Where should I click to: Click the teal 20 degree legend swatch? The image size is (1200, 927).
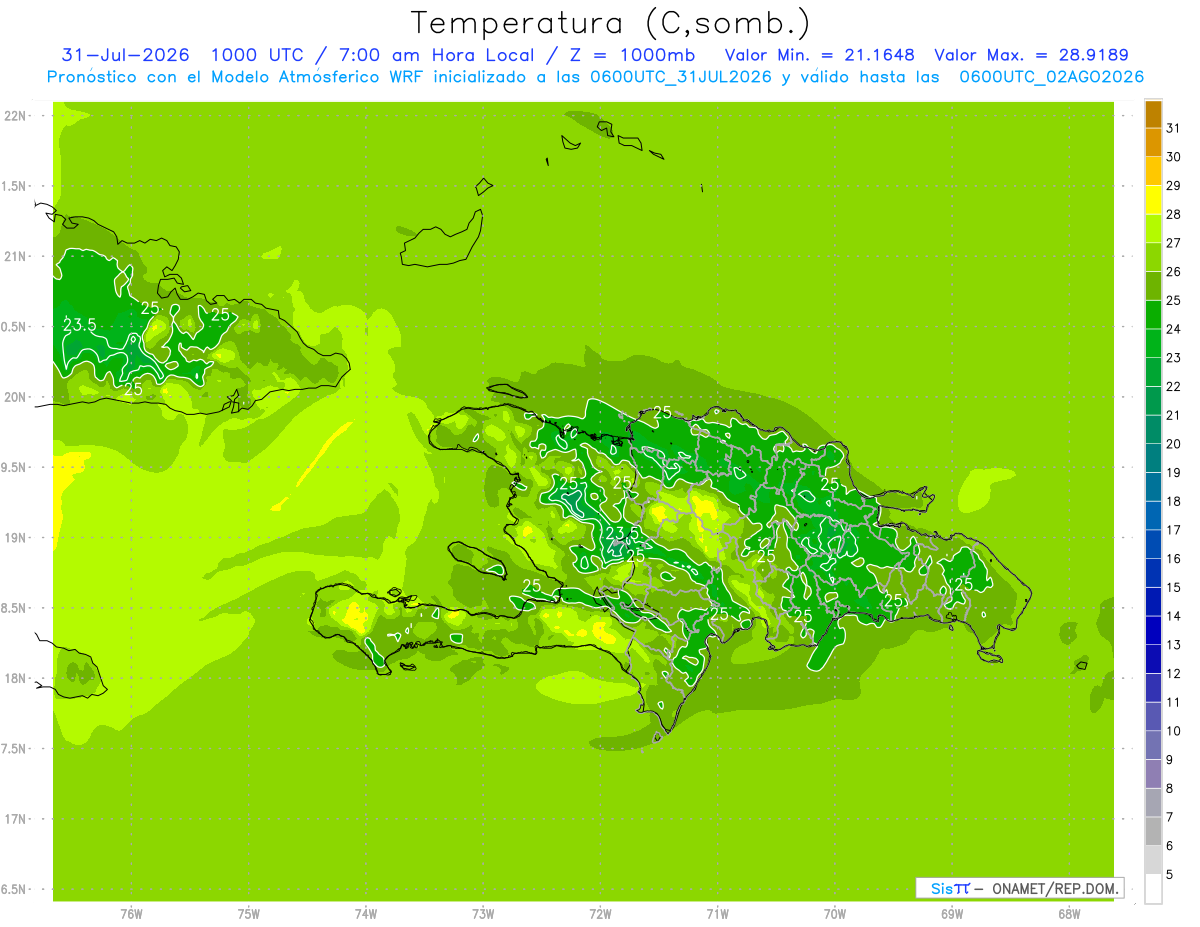(1153, 430)
